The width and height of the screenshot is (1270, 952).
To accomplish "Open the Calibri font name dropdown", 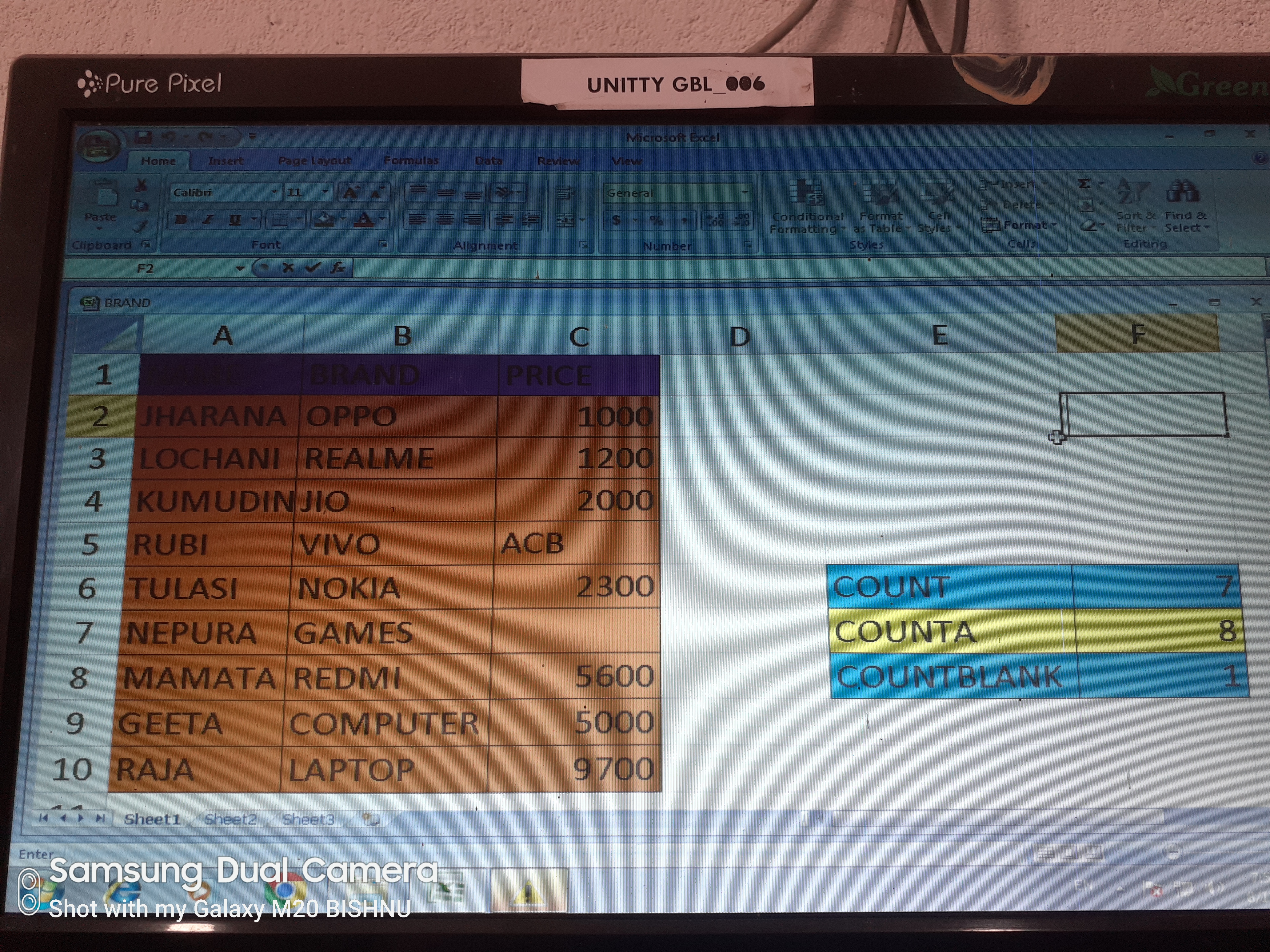I will click(x=274, y=192).
